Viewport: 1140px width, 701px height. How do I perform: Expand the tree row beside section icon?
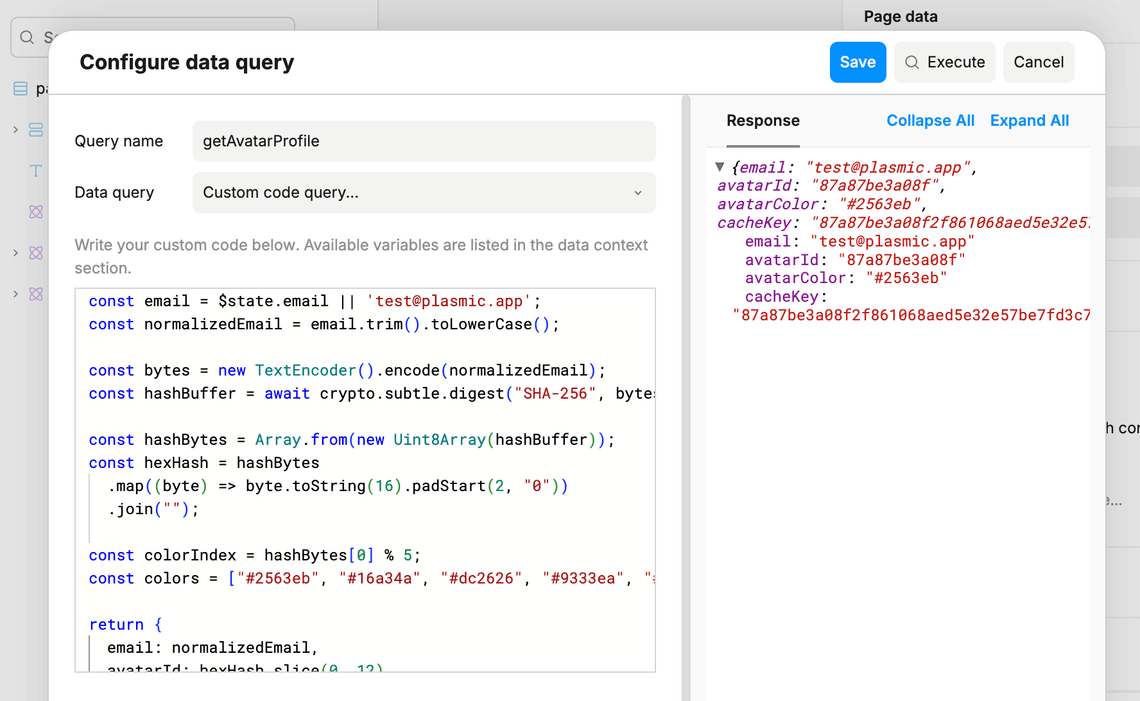click(15, 129)
